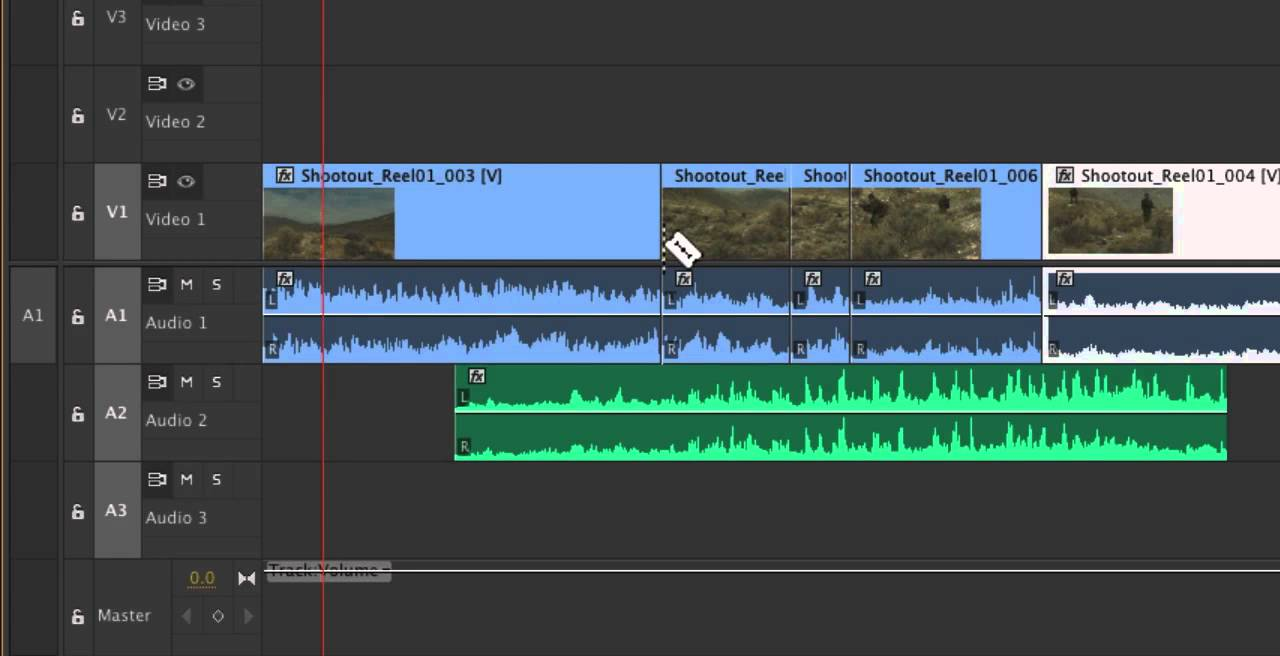The width and height of the screenshot is (1280, 656).
Task: Go to previous keyframe arrow on Master
Action: tap(187, 616)
